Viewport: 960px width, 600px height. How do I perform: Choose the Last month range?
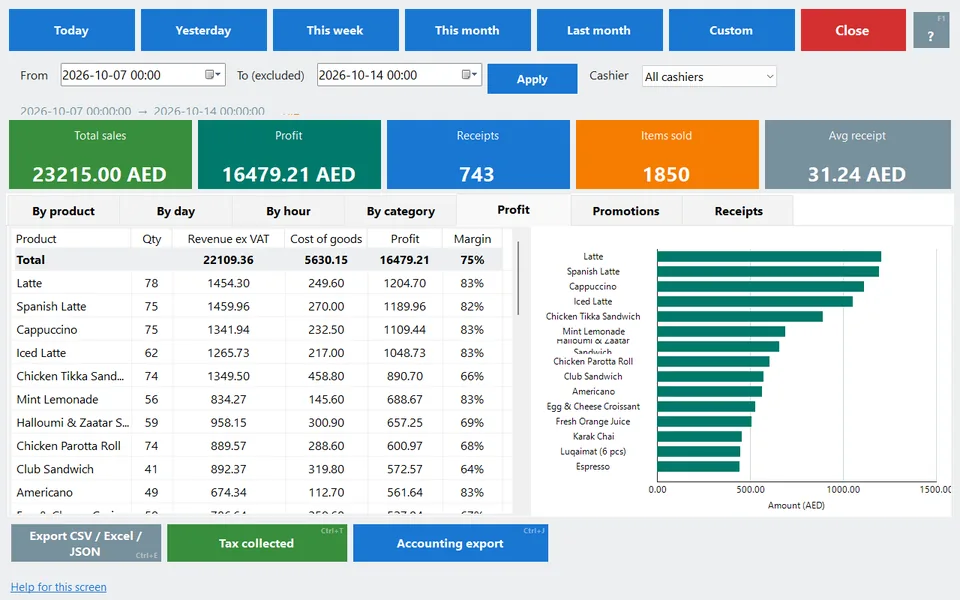(x=599, y=30)
